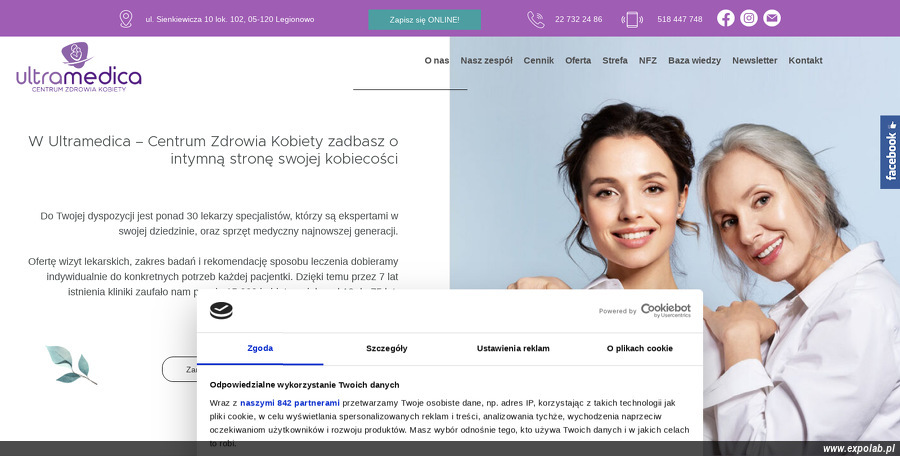Click the email envelope icon
This screenshot has height=456, width=900.
771,18
